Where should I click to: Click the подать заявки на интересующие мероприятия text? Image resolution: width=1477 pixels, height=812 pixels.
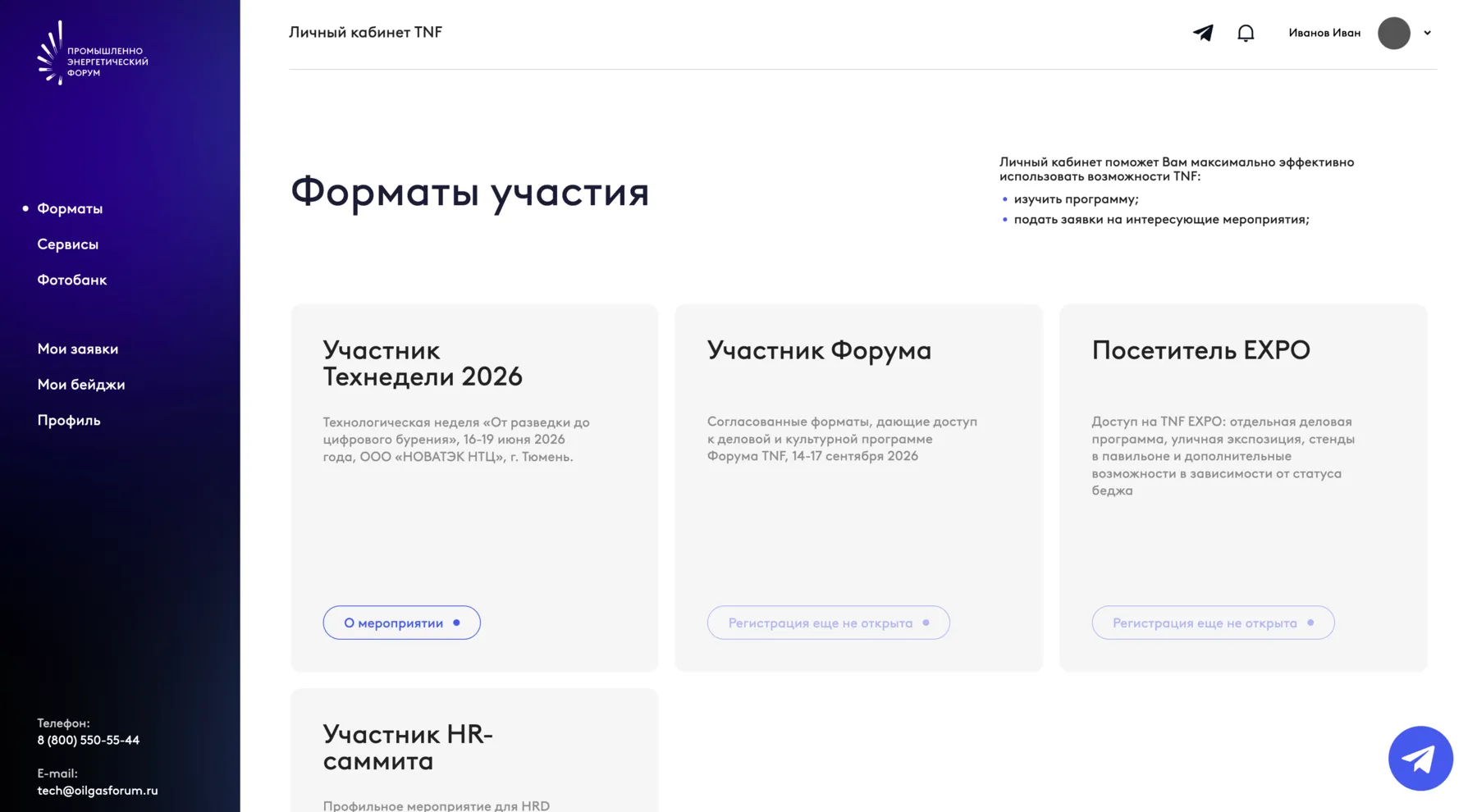1161,220
